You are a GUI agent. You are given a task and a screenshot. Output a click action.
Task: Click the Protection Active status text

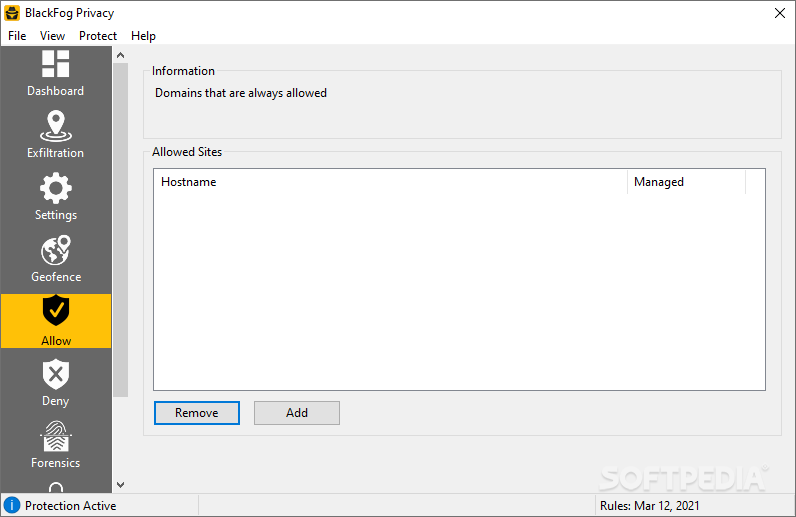coord(71,506)
